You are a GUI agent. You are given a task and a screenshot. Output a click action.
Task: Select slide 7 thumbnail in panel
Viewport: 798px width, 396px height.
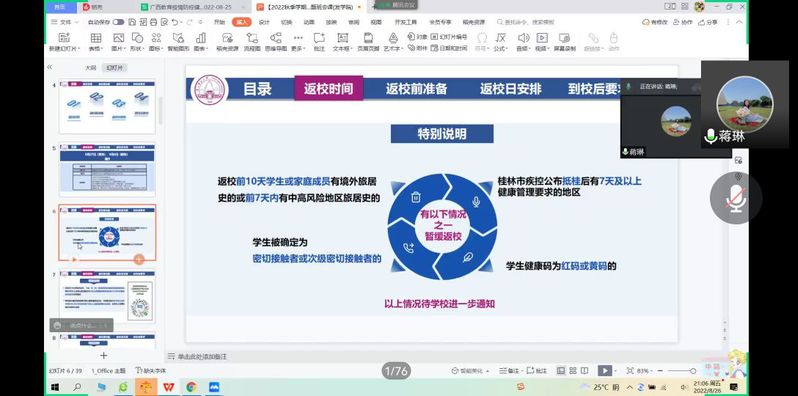pyautogui.click(x=107, y=296)
